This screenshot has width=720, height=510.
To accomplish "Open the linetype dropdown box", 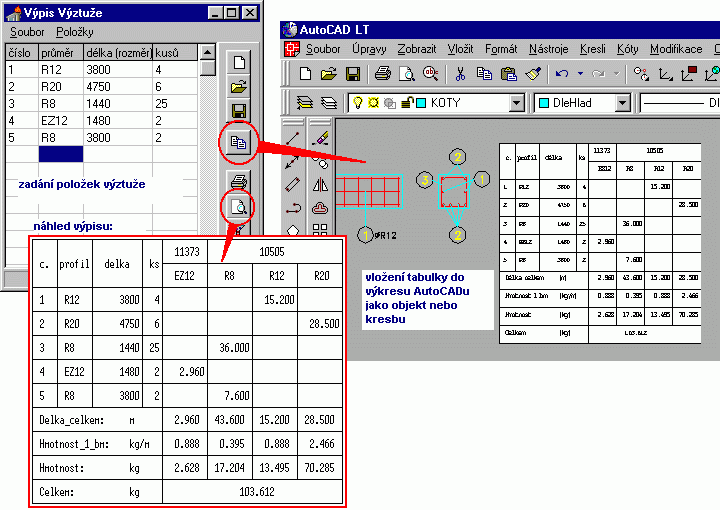I will (680, 103).
